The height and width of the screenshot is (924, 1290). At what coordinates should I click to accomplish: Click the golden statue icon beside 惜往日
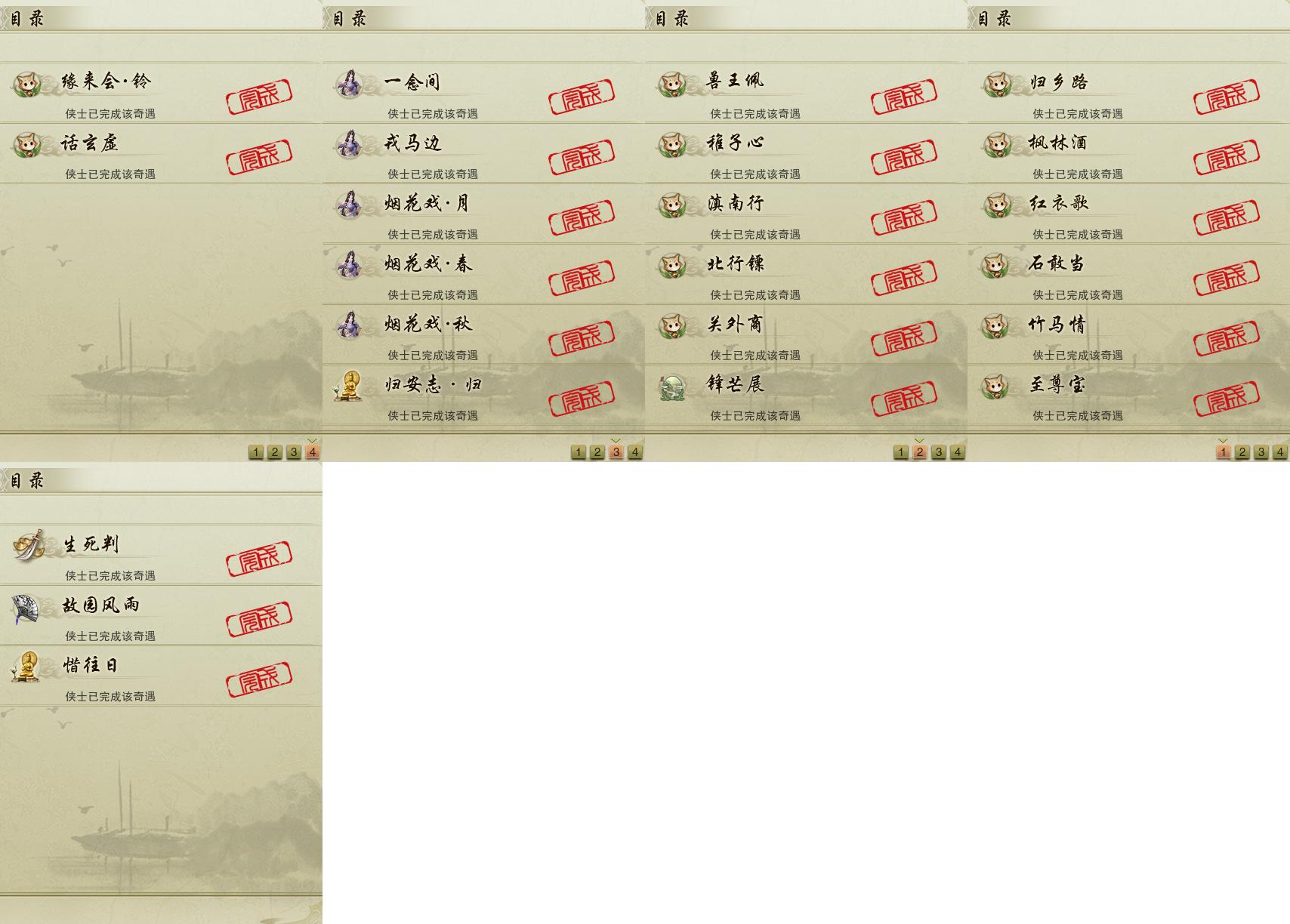27,667
